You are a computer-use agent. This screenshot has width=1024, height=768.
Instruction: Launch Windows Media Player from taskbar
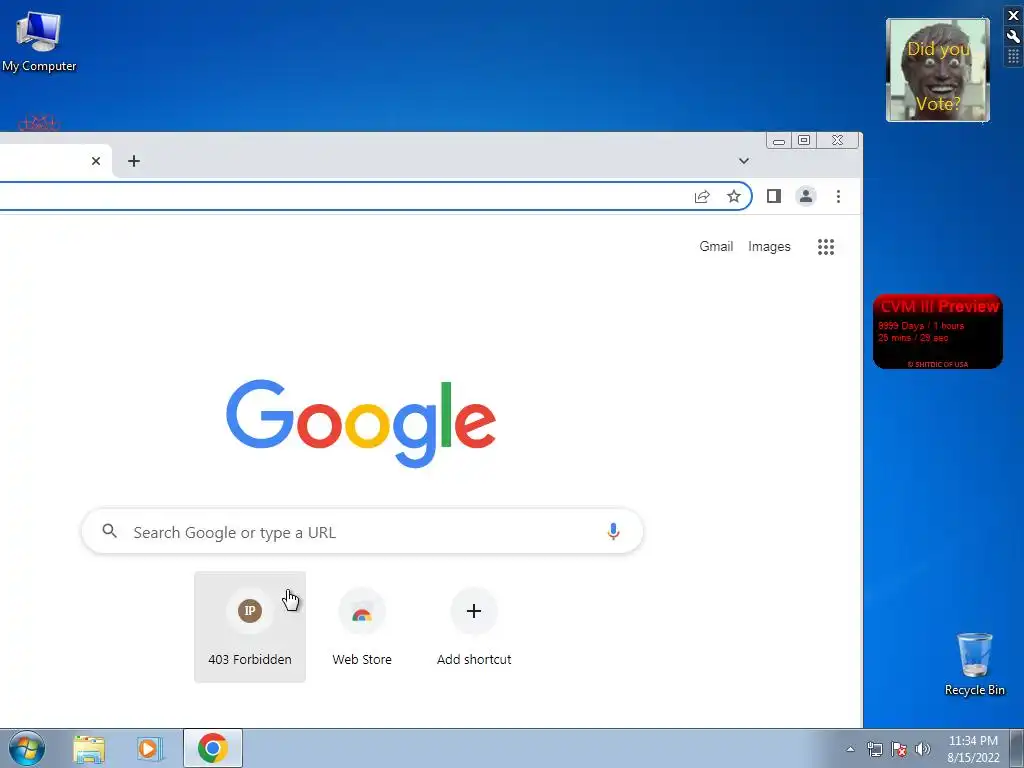click(149, 748)
